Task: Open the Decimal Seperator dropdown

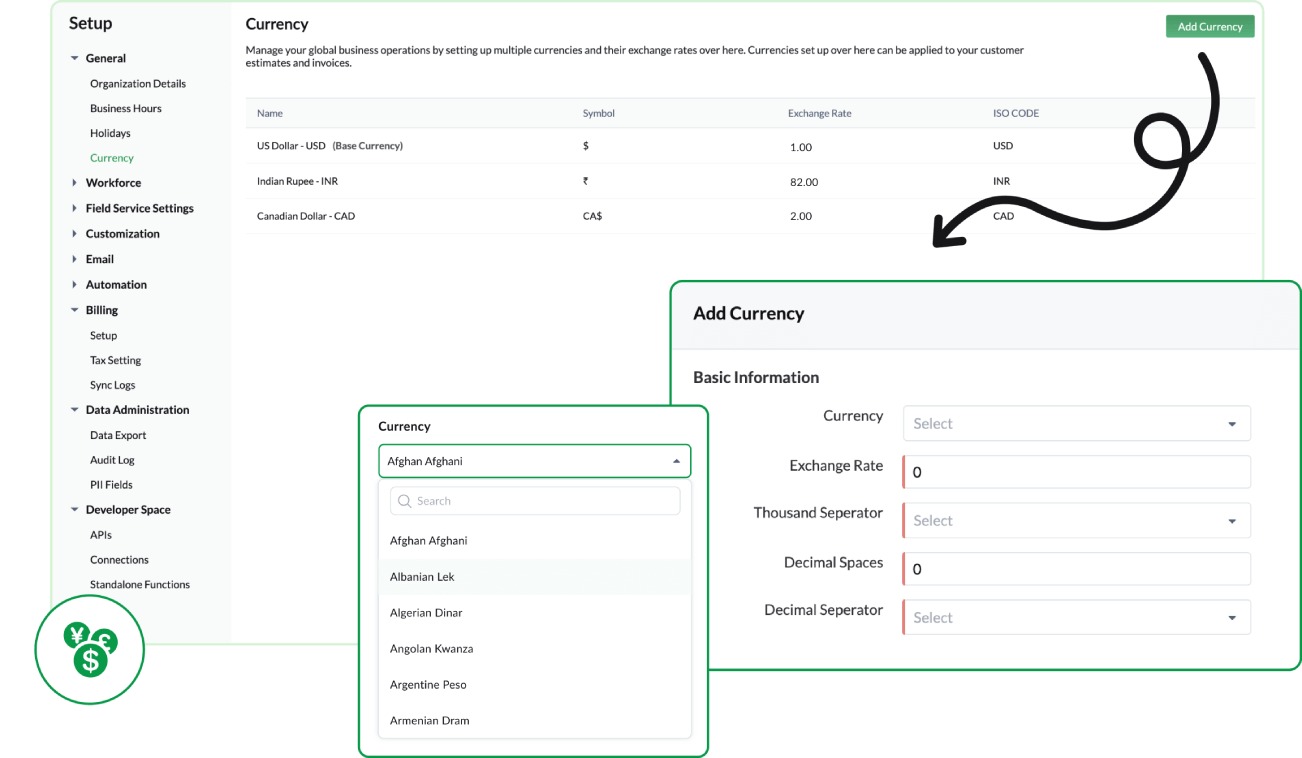Action: pos(1076,618)
